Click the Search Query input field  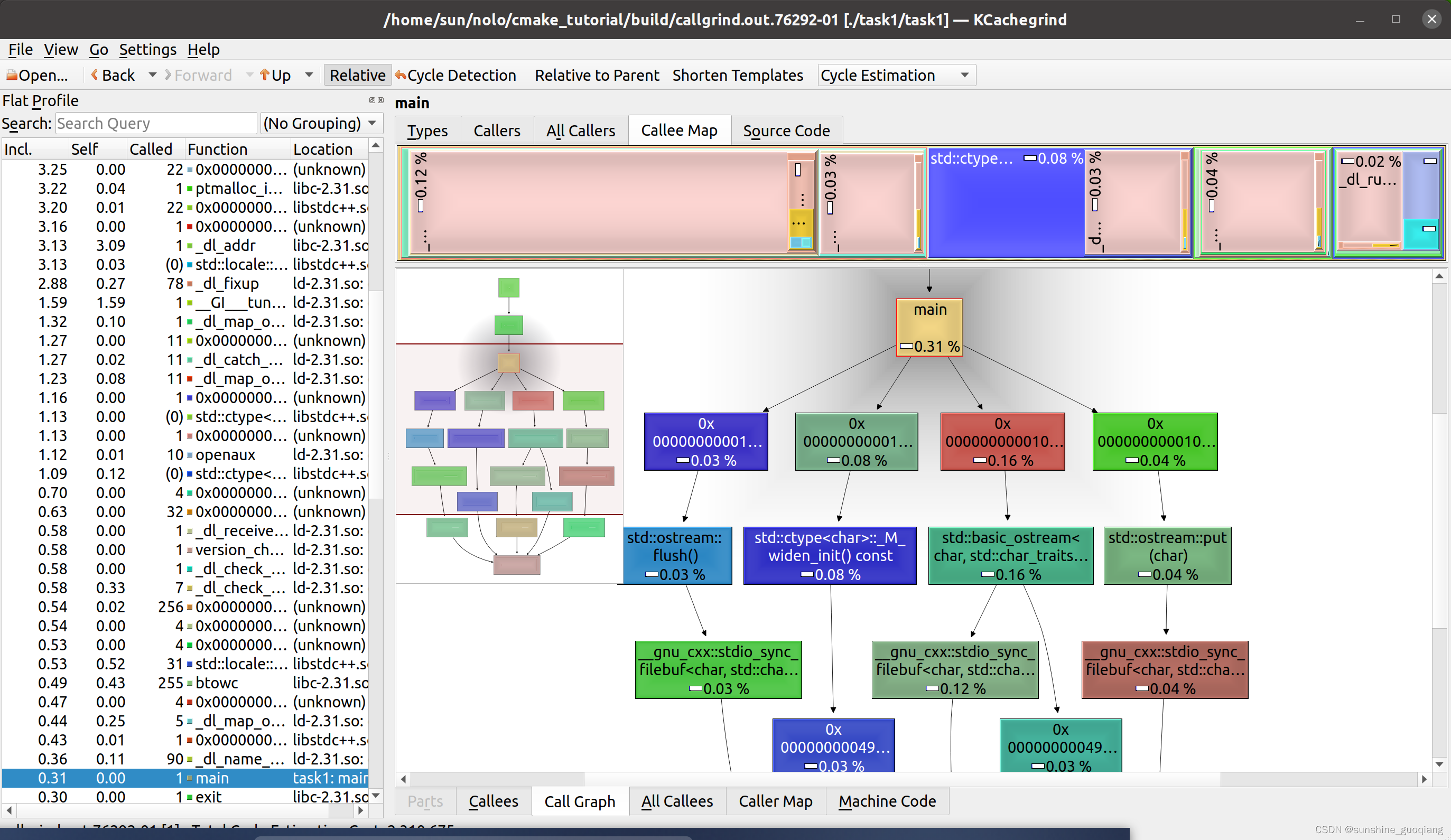(x=155, y=123)
